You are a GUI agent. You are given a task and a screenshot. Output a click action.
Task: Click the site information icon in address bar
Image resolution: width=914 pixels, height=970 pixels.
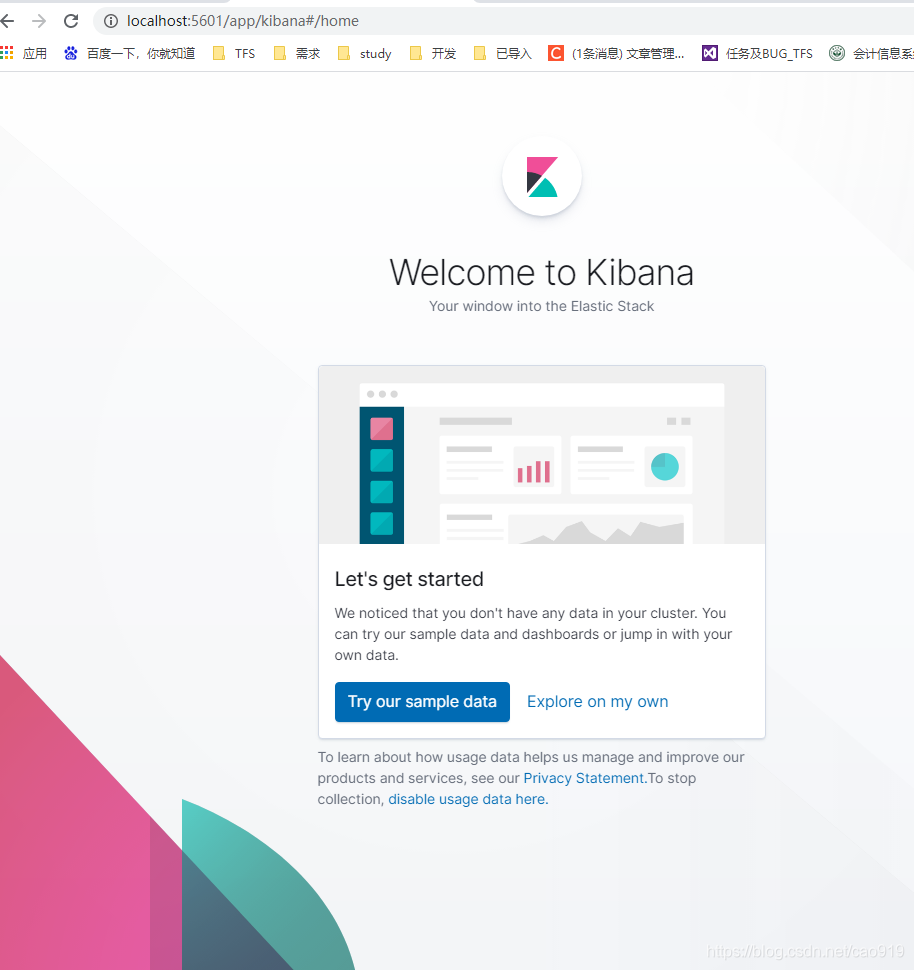pyautogui.click(x=111, y=21)
